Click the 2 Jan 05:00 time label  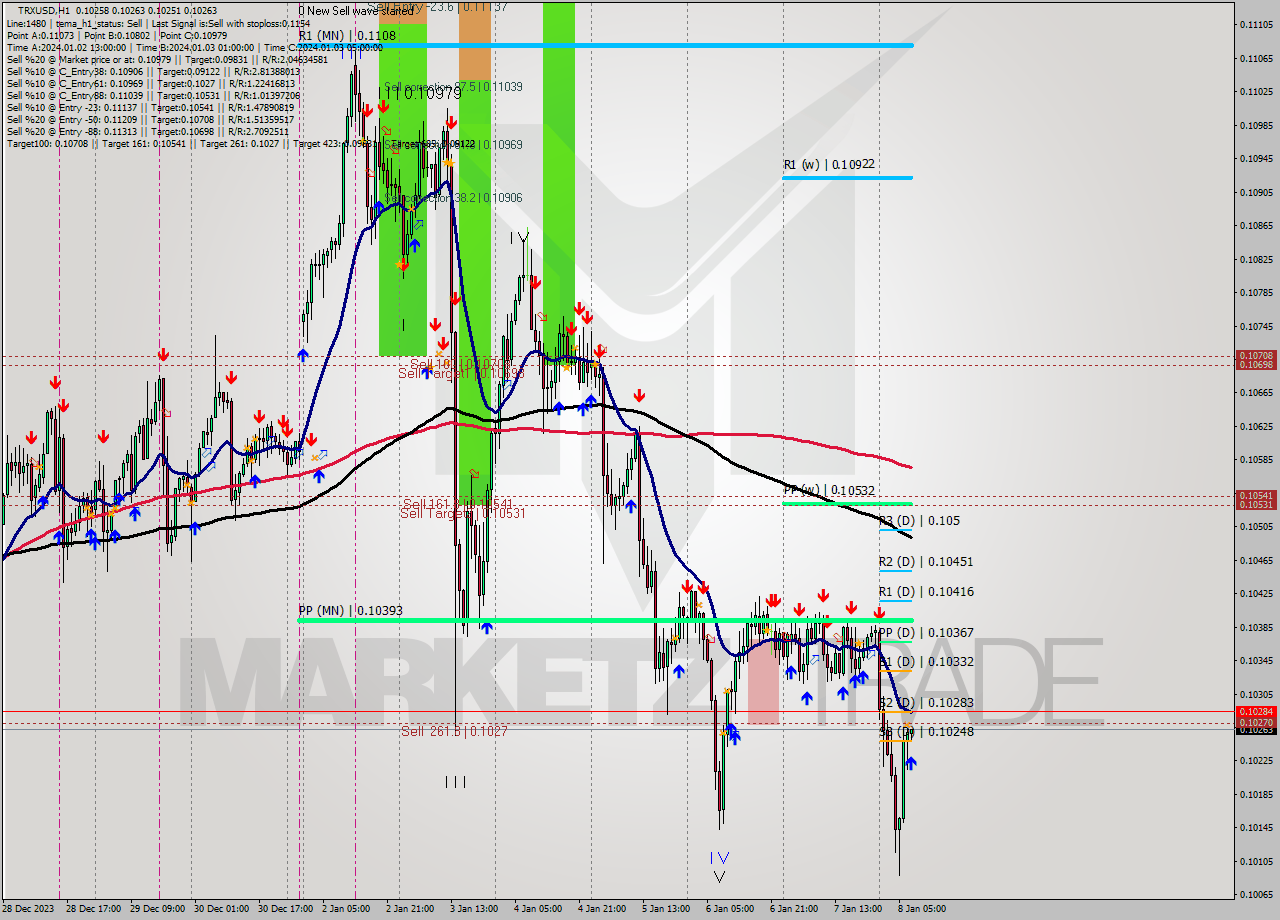click(347, 909)
